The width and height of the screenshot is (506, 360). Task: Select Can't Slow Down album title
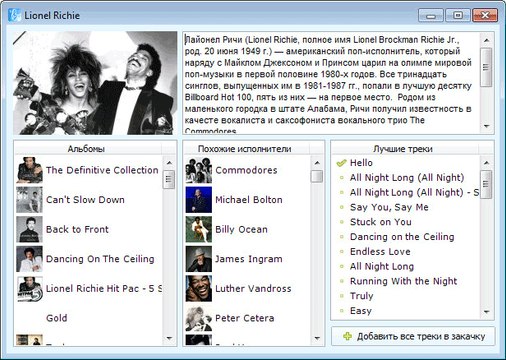pyautogui.click(x=85, y=200)
